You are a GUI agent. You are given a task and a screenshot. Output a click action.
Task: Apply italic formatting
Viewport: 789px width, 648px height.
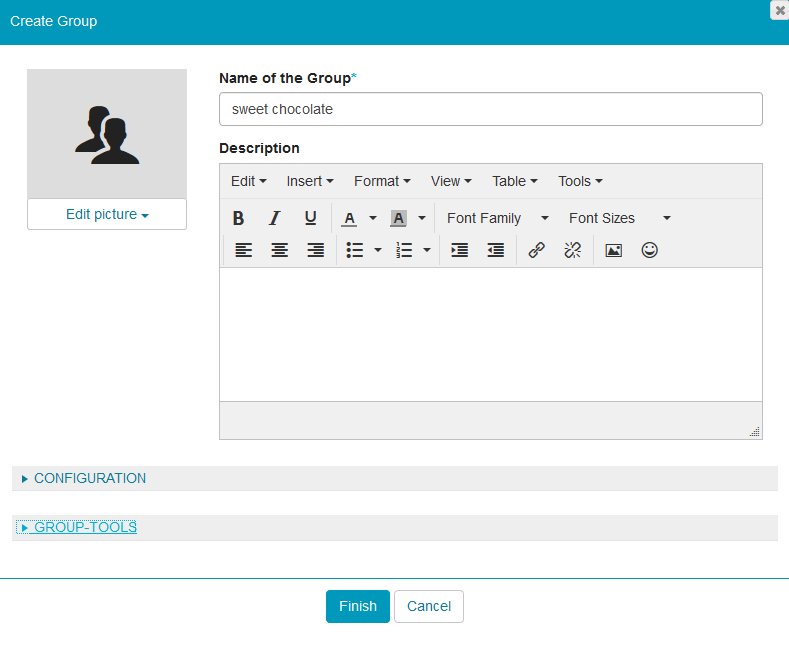pyautogui.click(x=274, y=218)
